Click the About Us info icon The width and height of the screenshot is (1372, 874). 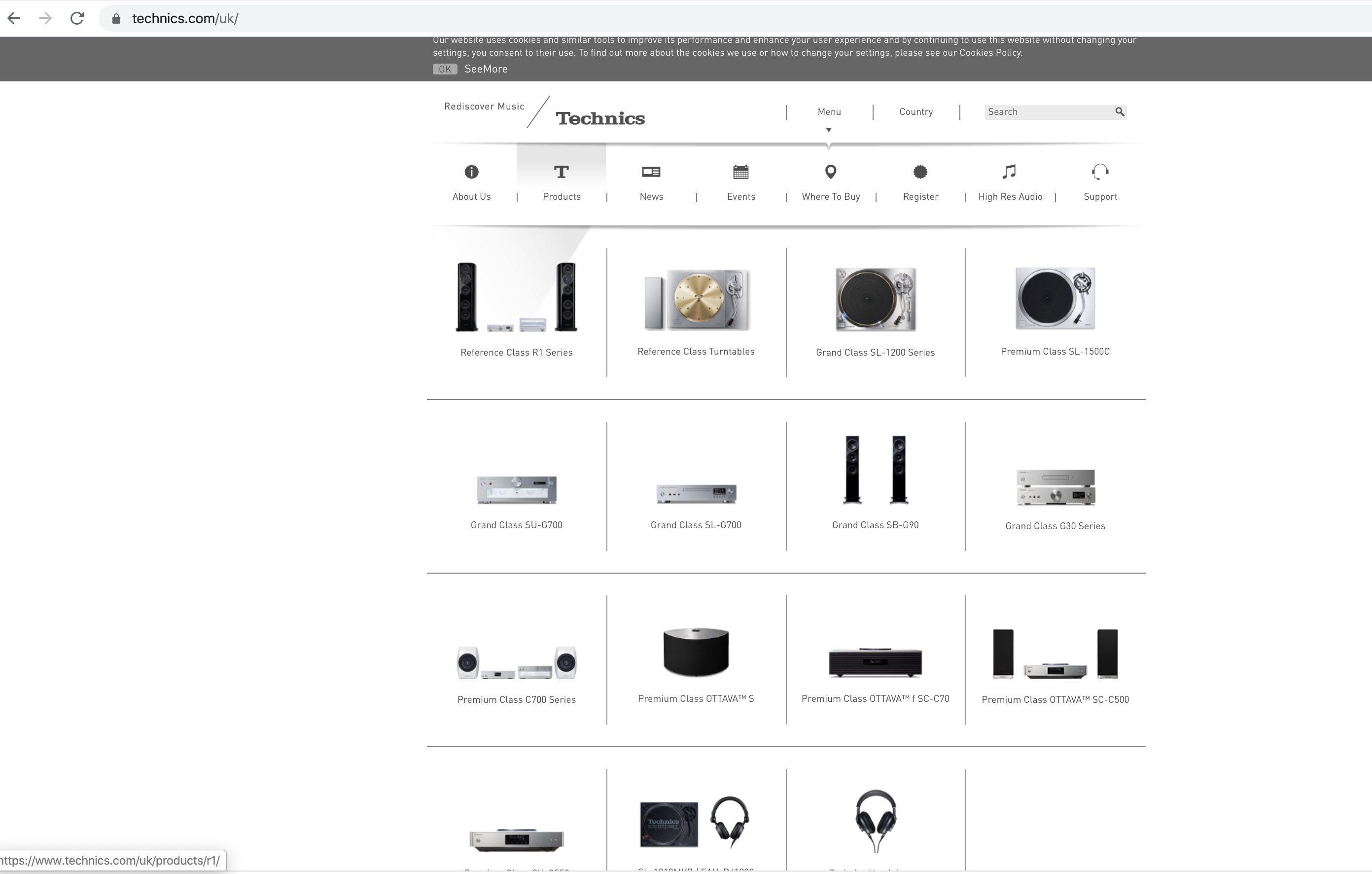pos(472,172)
